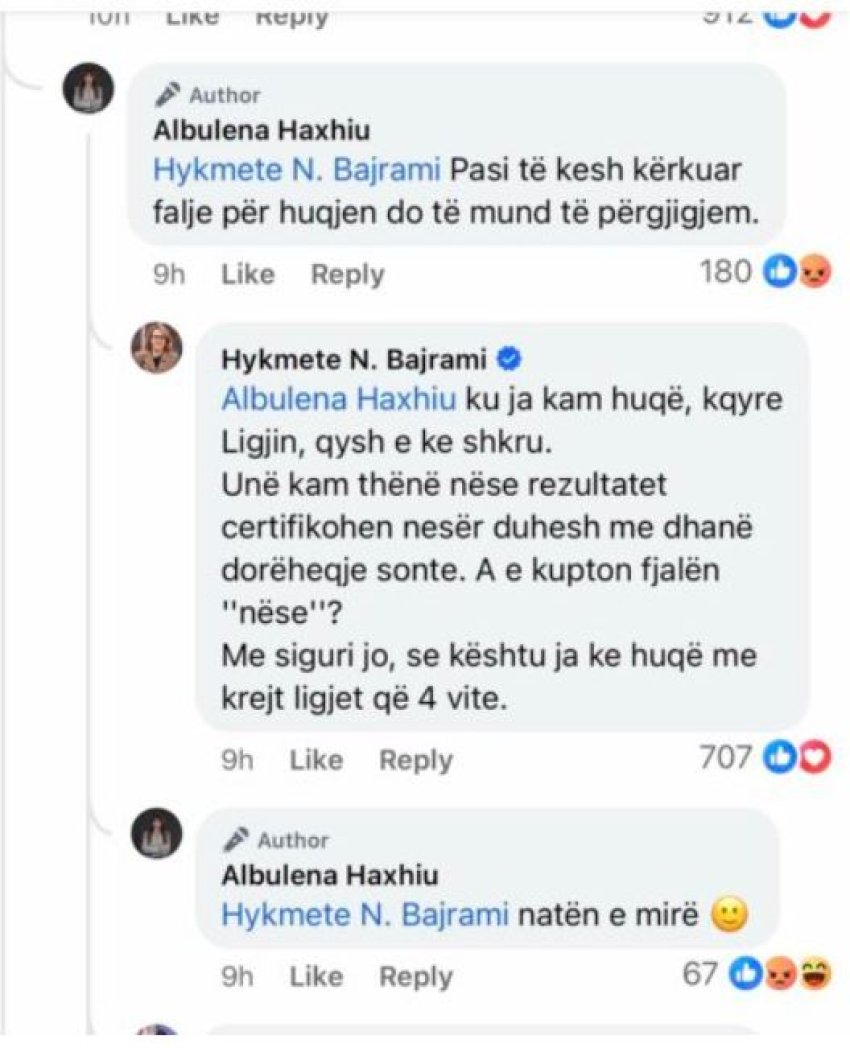Click the thumbs-up reaction icon beside 707

coord(778,758)
